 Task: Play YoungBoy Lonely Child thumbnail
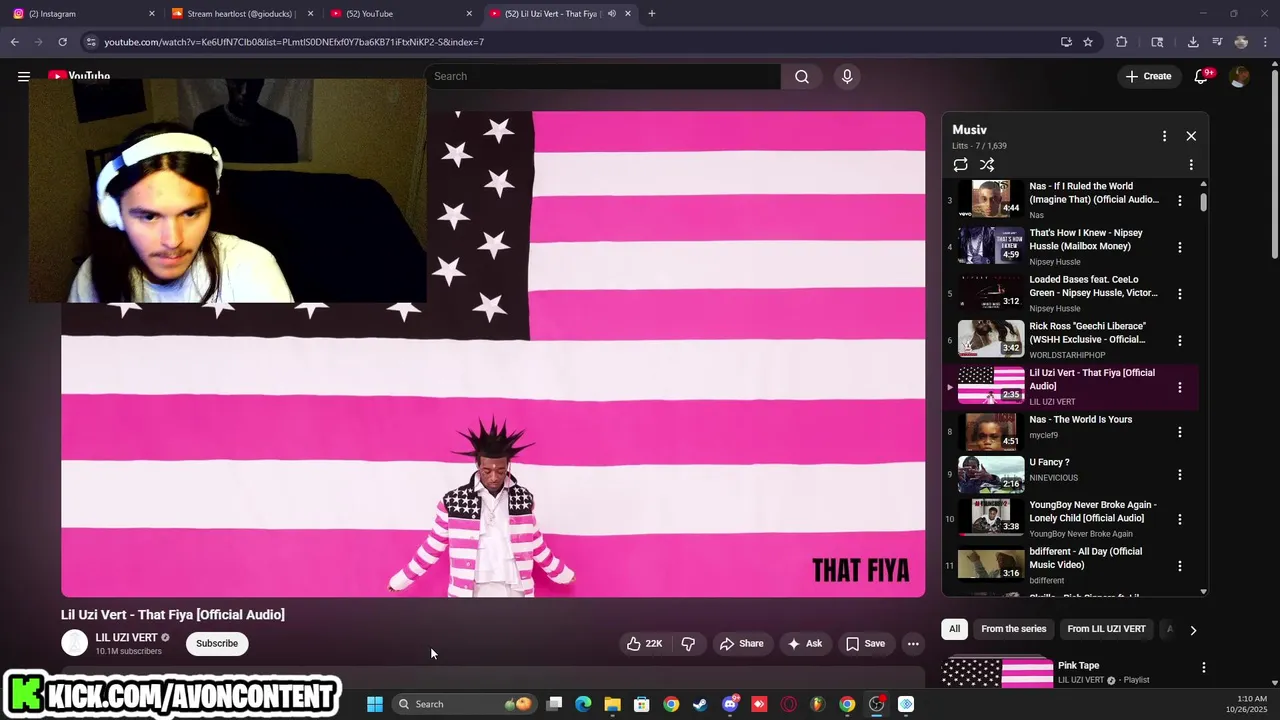pos(991,519)
